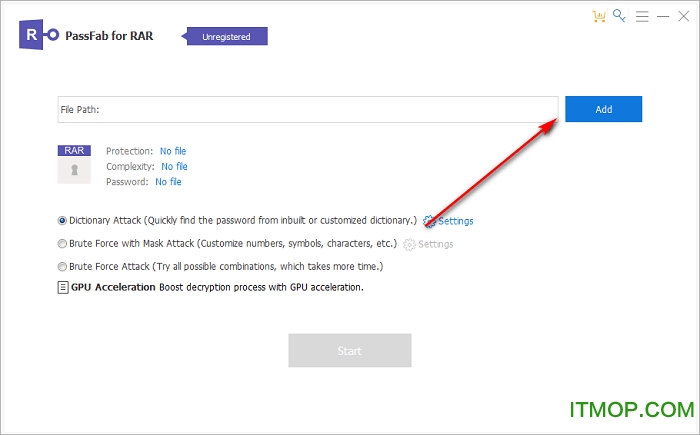Open Mask Attack Settings link
The image size is (700, 435).
[428, 244]
